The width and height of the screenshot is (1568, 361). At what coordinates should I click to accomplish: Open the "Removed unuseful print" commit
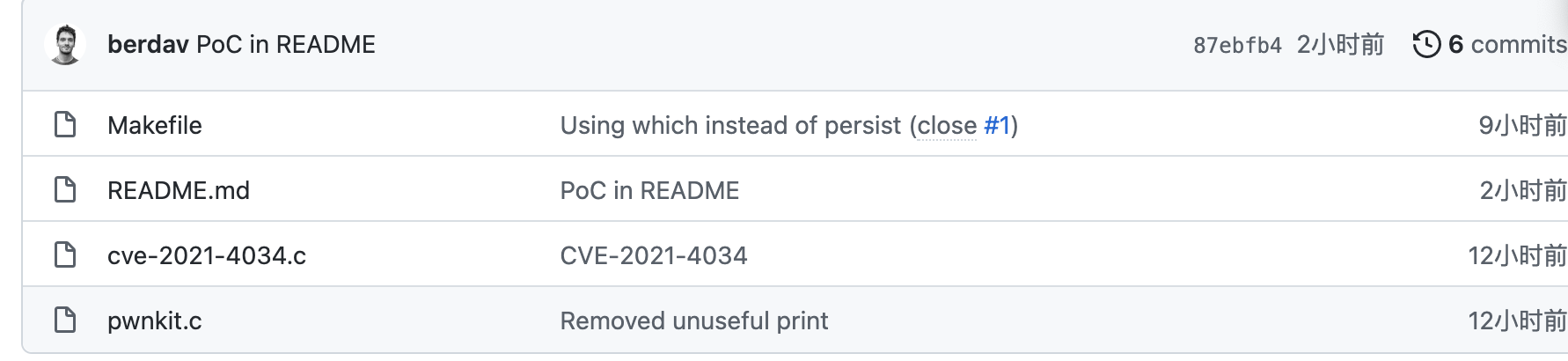point(694,321)
